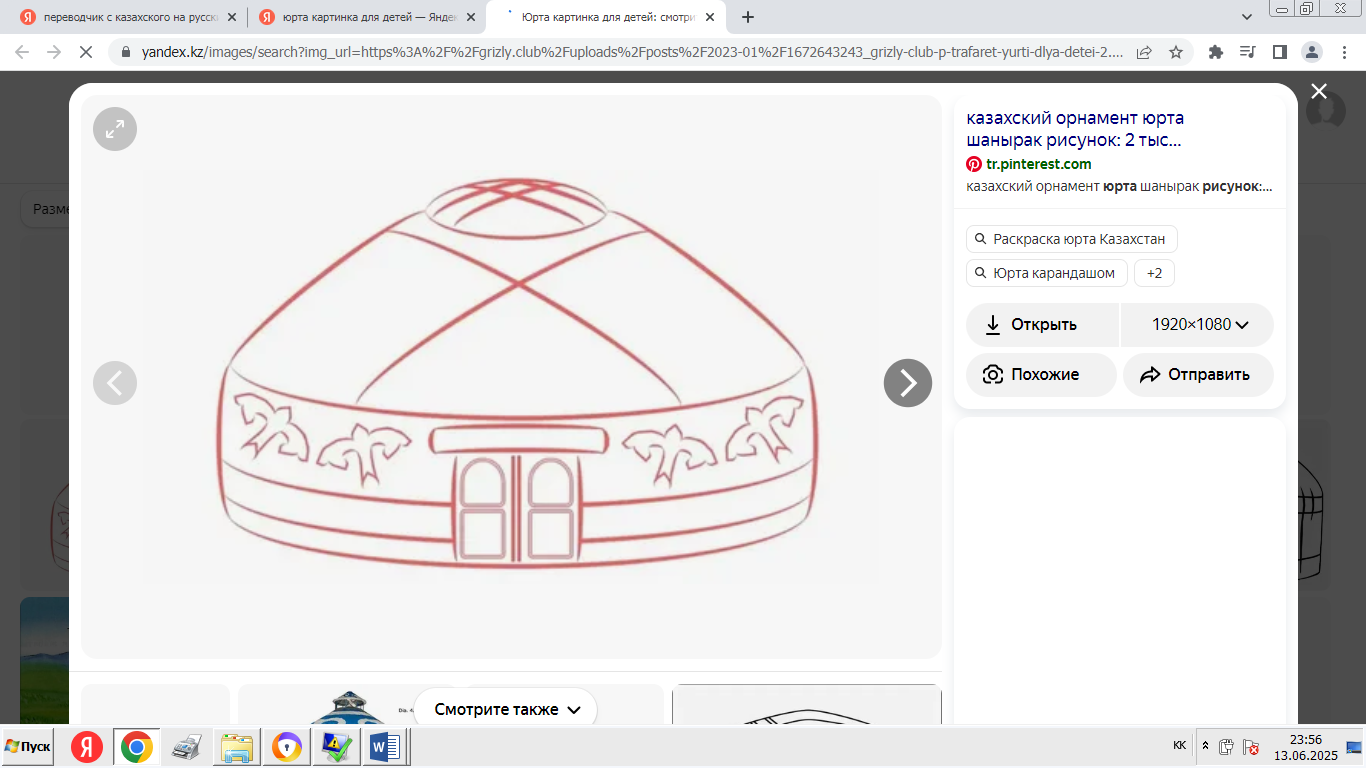Click the Открыть download button
The image size is (1366, 768).
[1043, 325]
